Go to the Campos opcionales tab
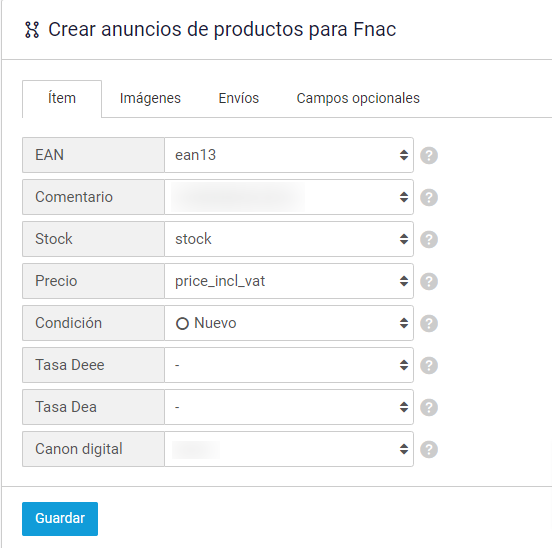Image resolution: width=552 pixels, height=548 pixels. pos(358,98)
